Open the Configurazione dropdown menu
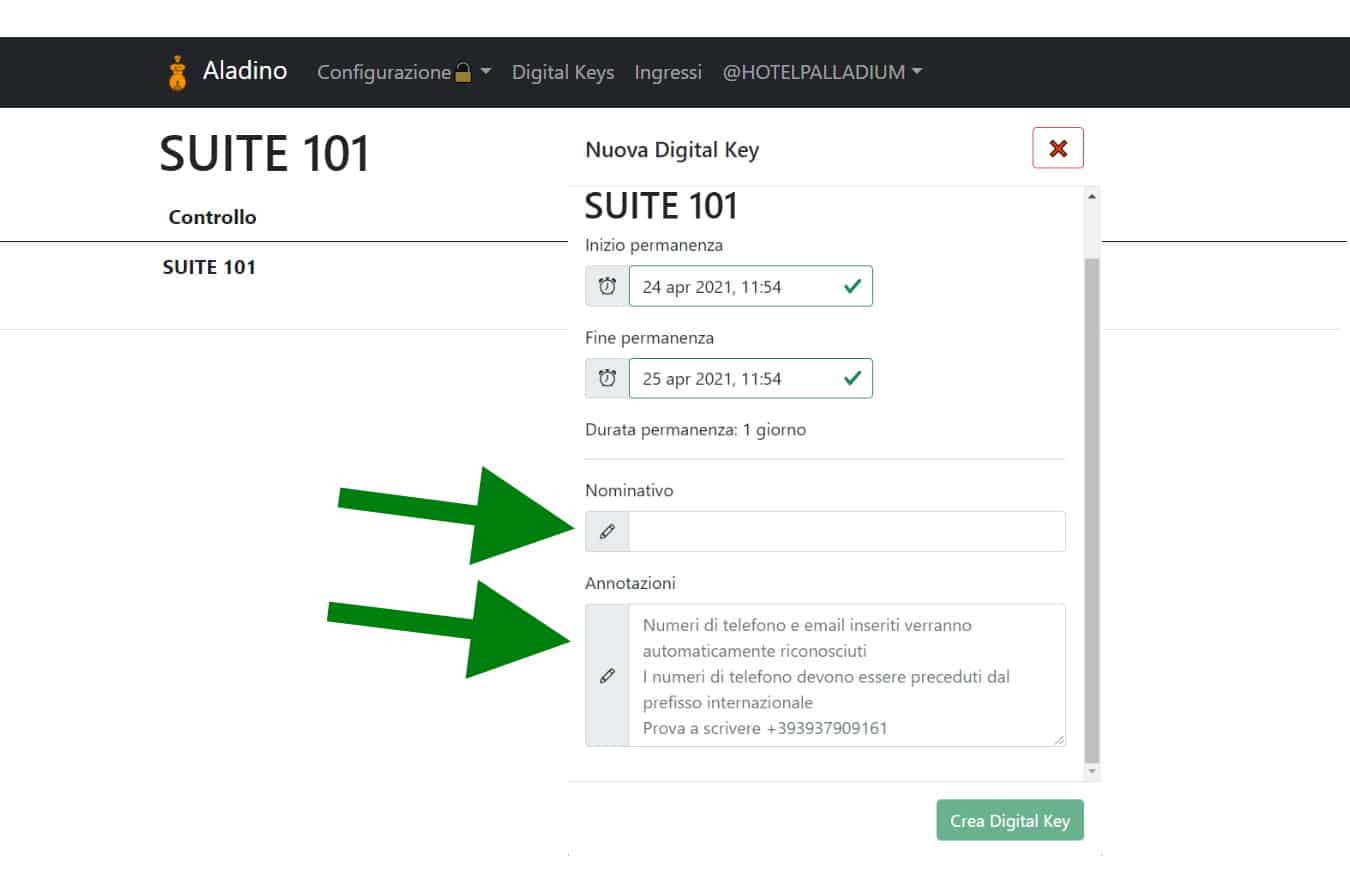The width and height of the screenshot is (1350, 869). 404,72
